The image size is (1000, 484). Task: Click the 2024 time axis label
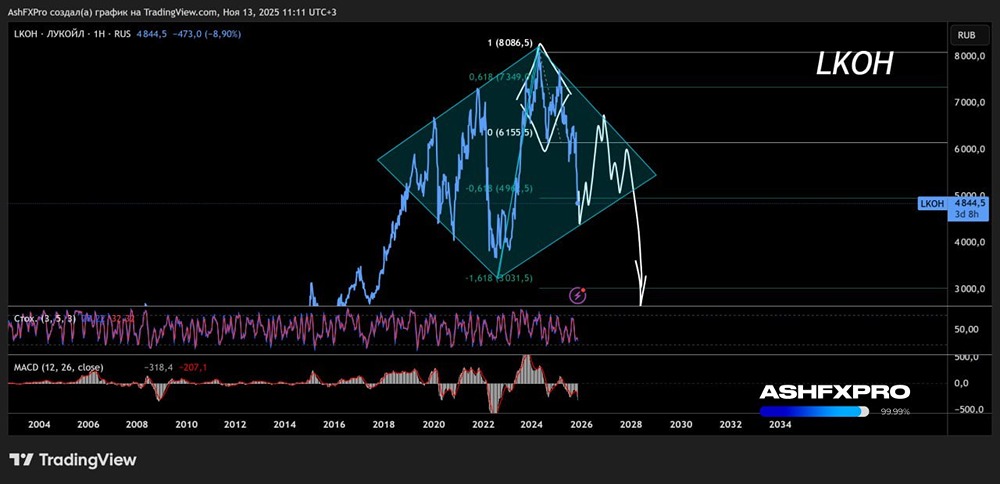[x=531, y=425]
